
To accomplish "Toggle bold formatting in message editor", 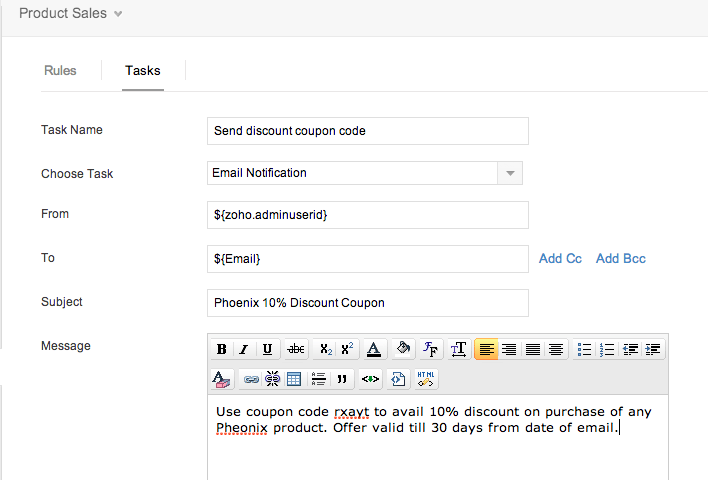I will (x=222, y=349).
